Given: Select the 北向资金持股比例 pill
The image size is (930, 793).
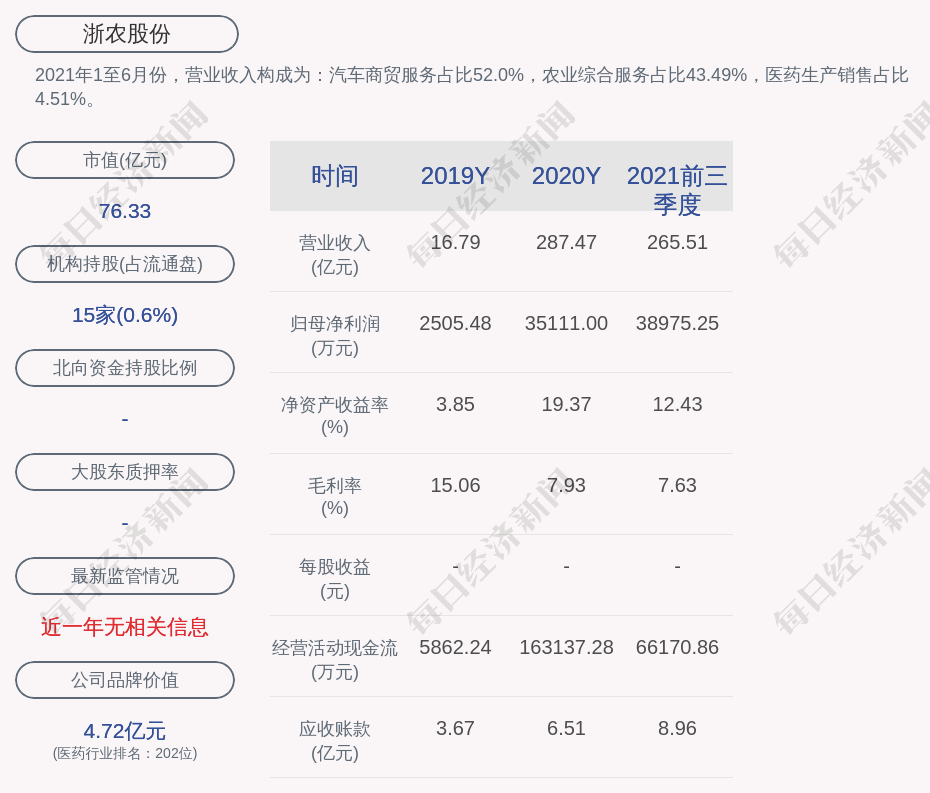Looking at the screenshot, I should tap(125, 368).
